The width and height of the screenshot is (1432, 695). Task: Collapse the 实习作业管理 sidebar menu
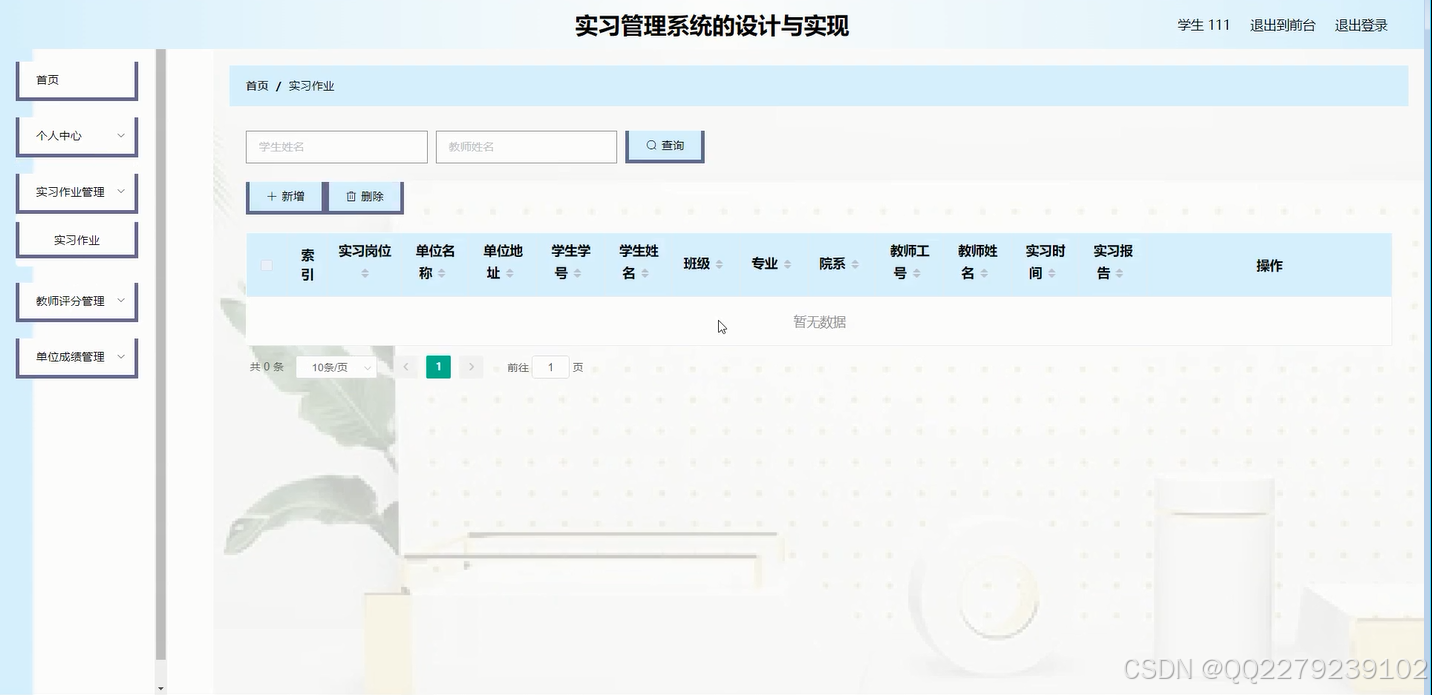point(77,191)
